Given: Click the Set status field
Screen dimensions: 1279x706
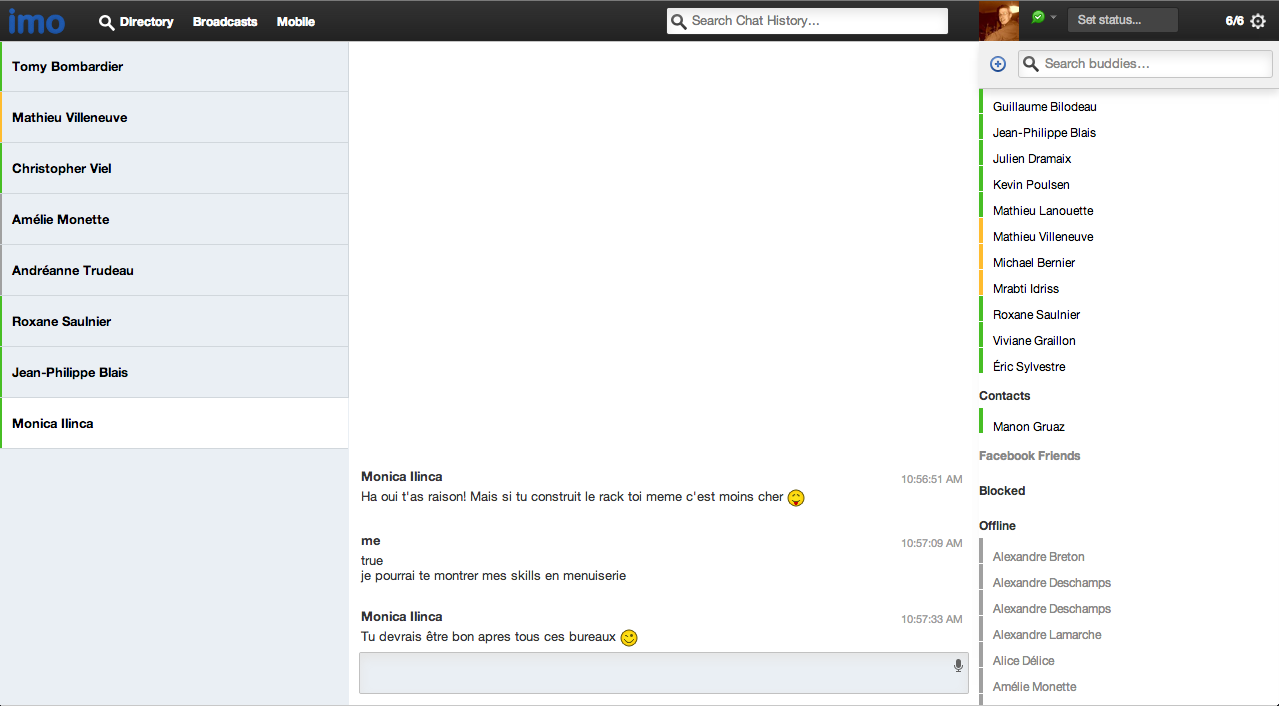Looking at the screenshot, I should (x=1122, y=20).
